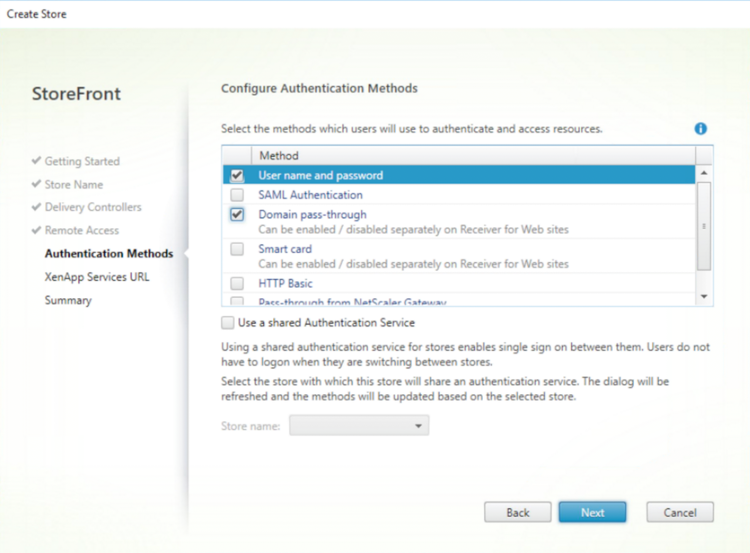
Task: Select the Smart card row text
Action: [x=285, y=249]
